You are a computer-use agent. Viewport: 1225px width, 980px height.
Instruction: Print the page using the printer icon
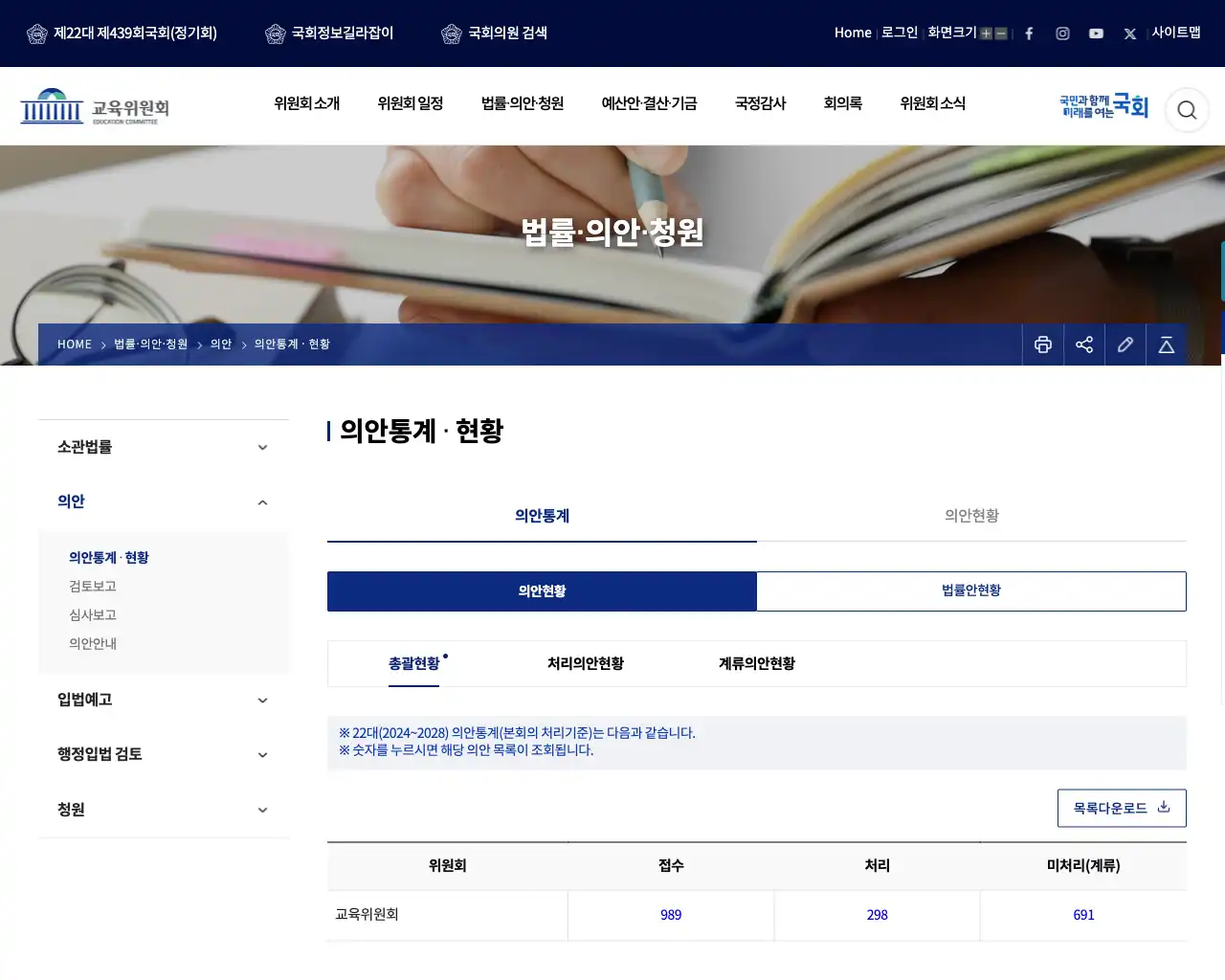pyautogui.click(x=1043, y=345)
